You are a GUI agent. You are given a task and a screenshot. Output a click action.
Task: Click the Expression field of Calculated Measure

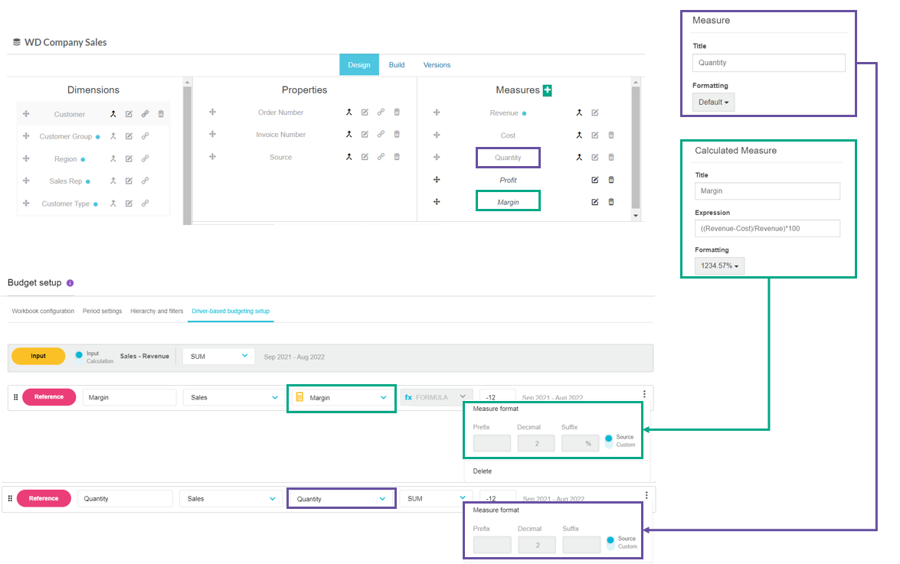coord(767,228)
